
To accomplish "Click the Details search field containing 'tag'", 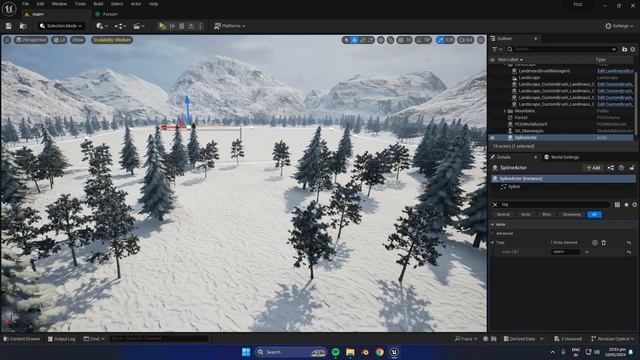I will click(554, 205).
